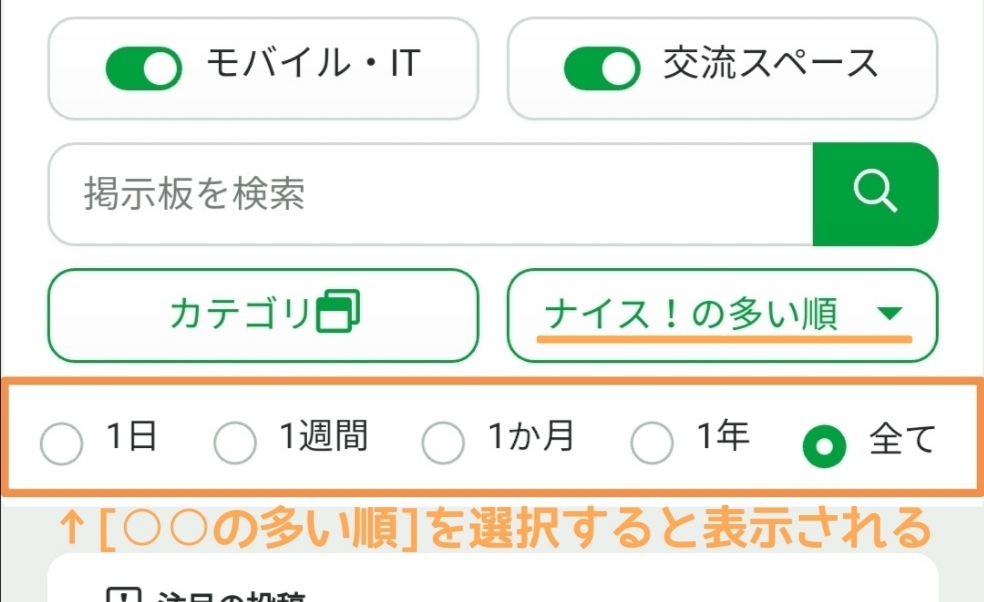
Task: Click the overlapping windows icon beside カテゴリ
Action: [337, 312]
